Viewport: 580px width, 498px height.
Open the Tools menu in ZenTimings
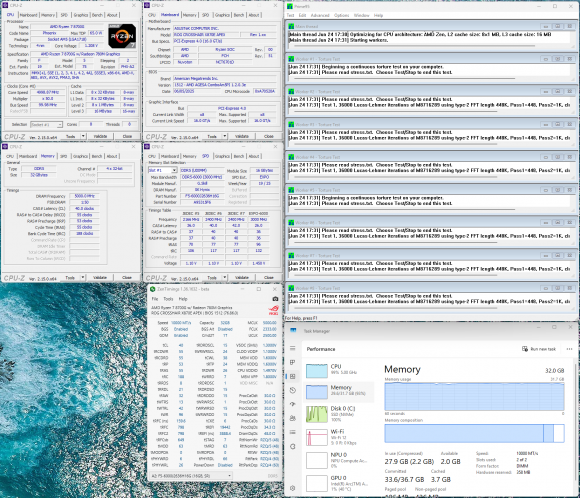[x=168, y=299]
